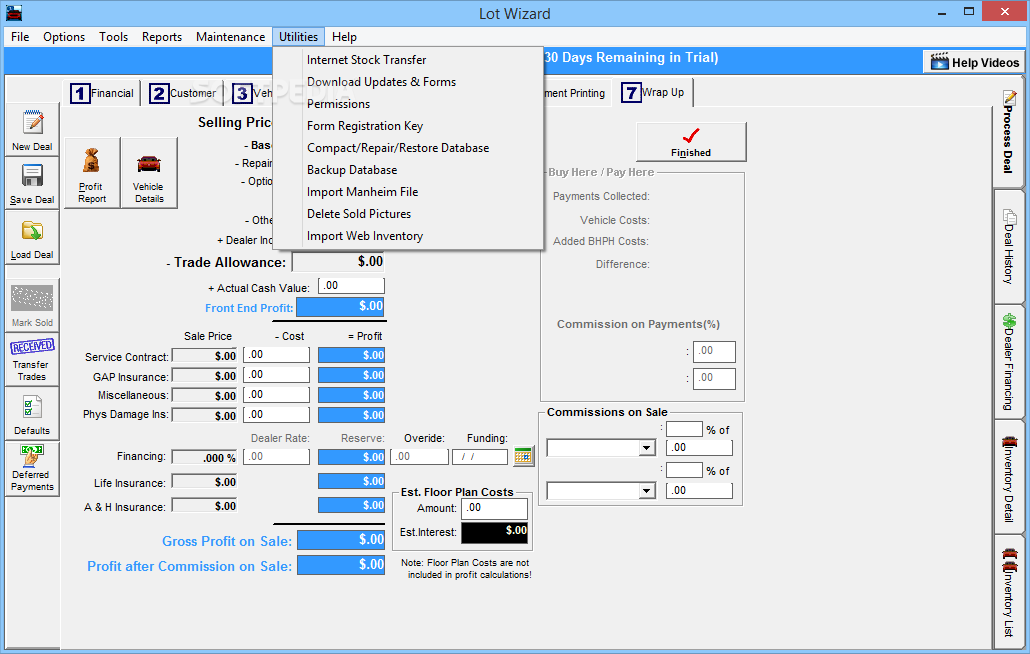Choose Form Registration Key
This screenshot has height=654, width=1030.
coord(409,126)
